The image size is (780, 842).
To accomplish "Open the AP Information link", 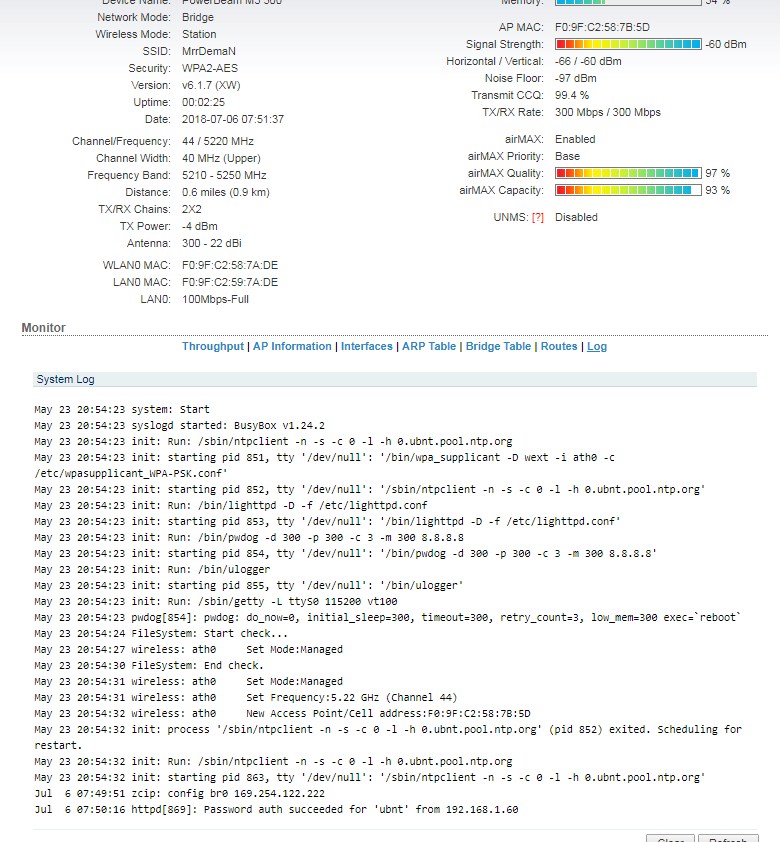I will click(x=292, y=346).
